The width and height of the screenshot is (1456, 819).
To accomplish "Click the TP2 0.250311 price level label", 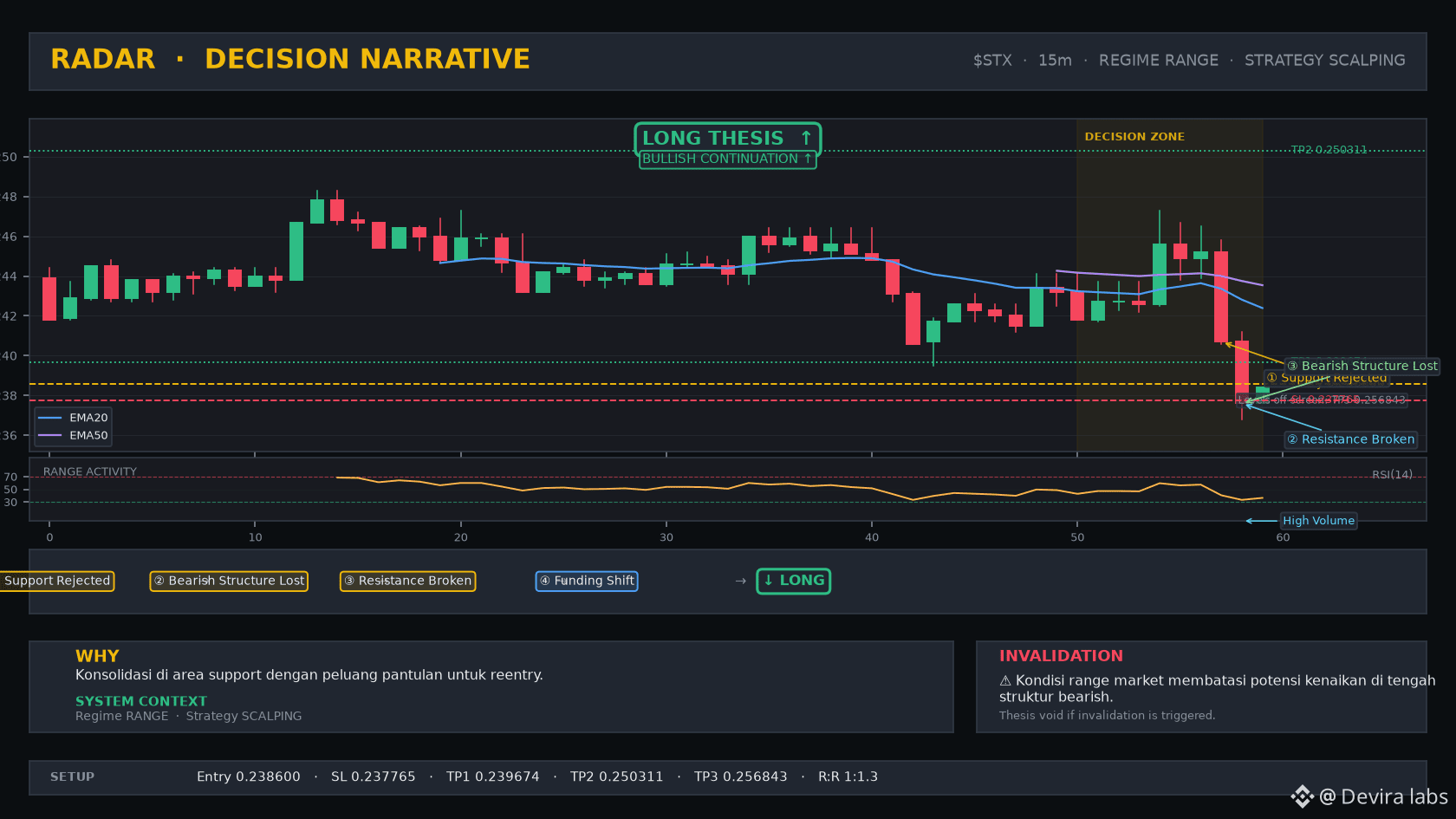I will coord(1329,150).
